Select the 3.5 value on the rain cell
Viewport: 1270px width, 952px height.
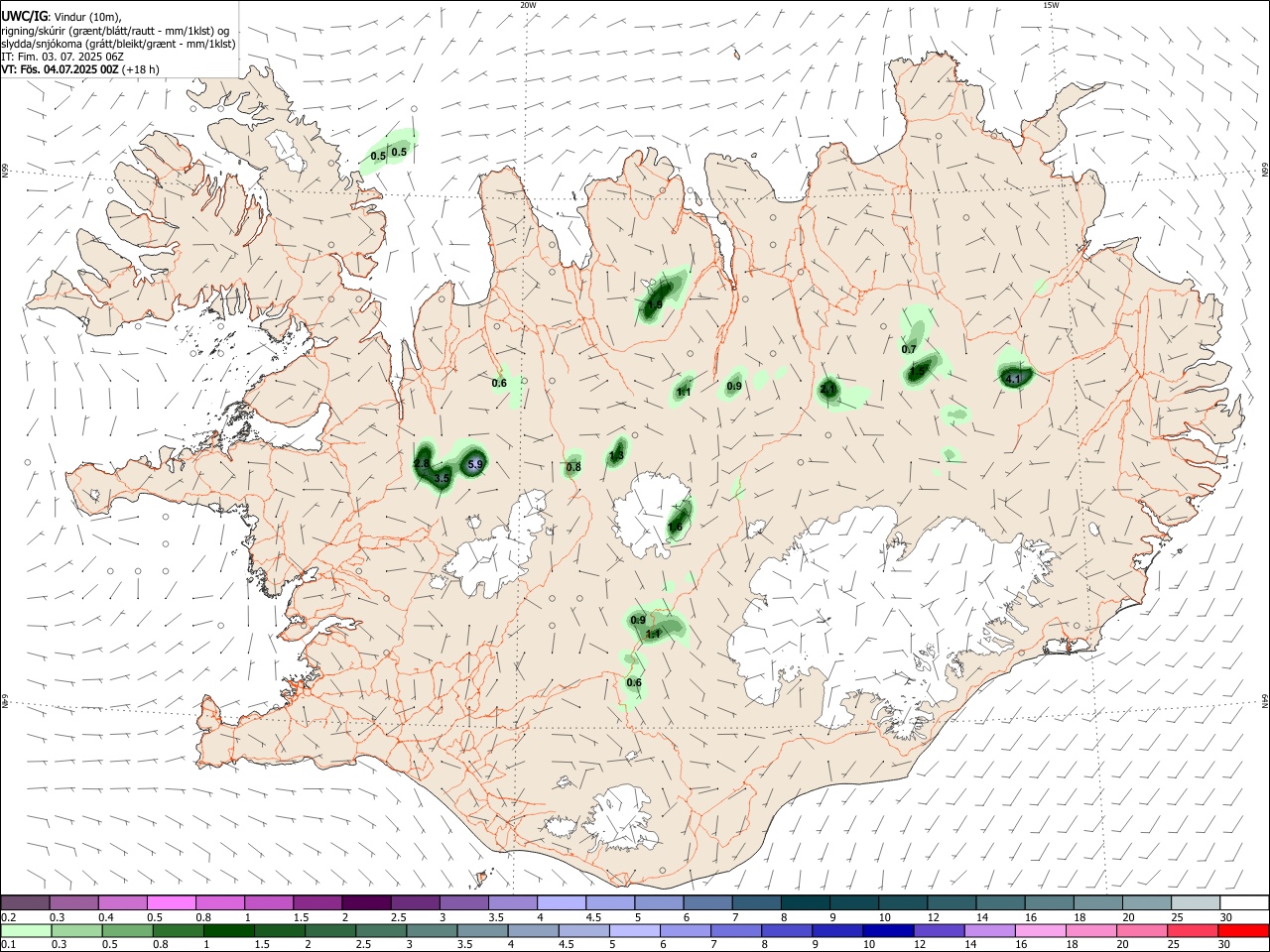pyautogui.click(x=443, y=478)
